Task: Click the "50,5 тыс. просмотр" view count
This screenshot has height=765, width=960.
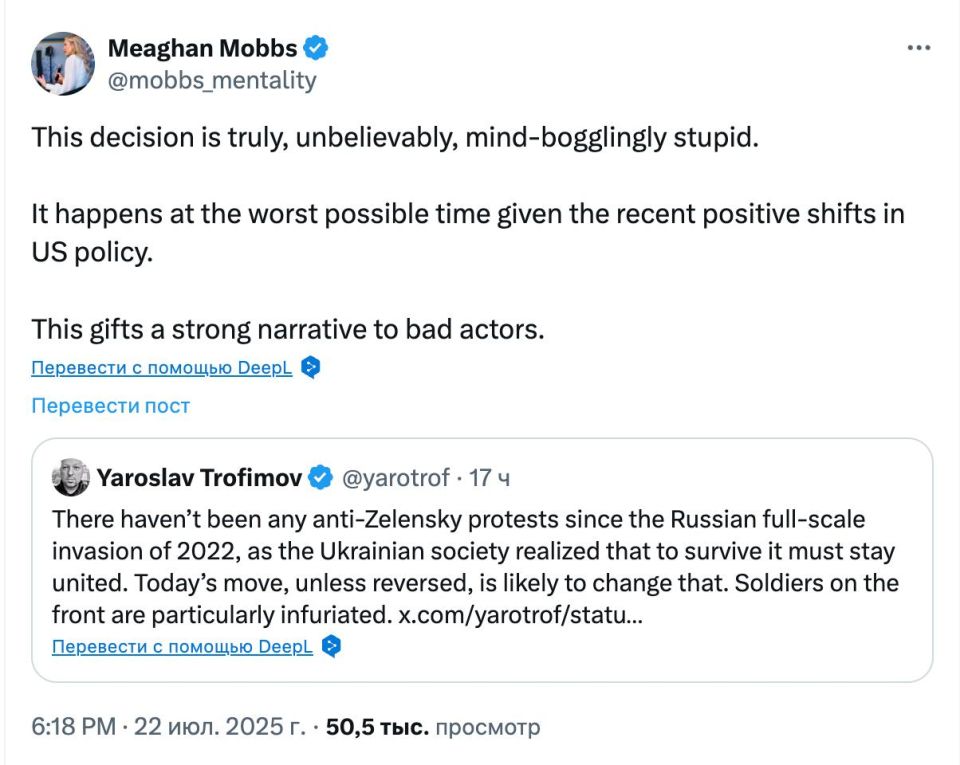Action: [x=433, y=727]
